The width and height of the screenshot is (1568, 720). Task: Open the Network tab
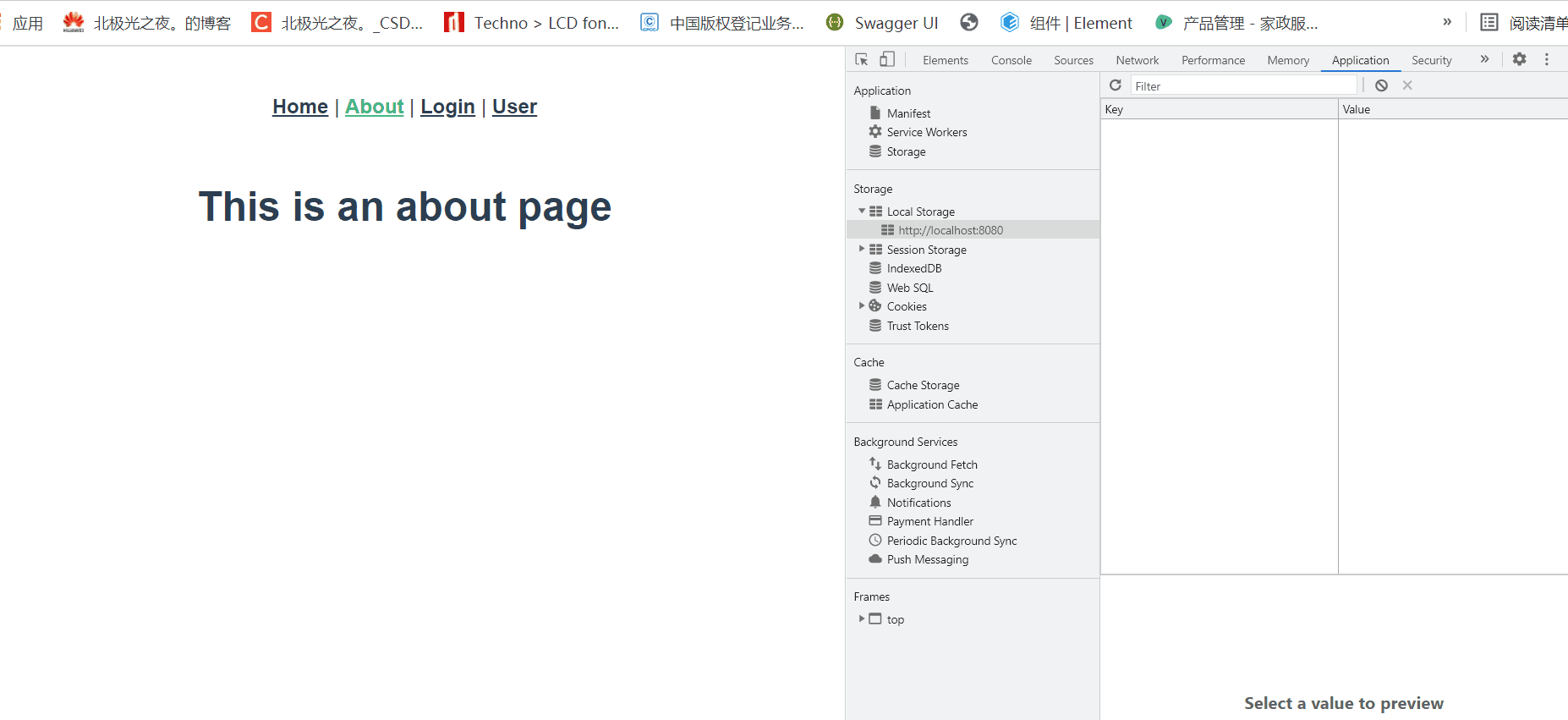[x=1138, y=60]
